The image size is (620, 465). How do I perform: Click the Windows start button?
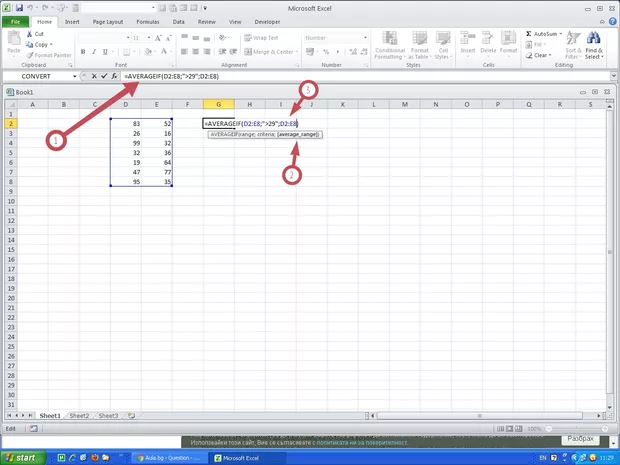coord(22,458)
